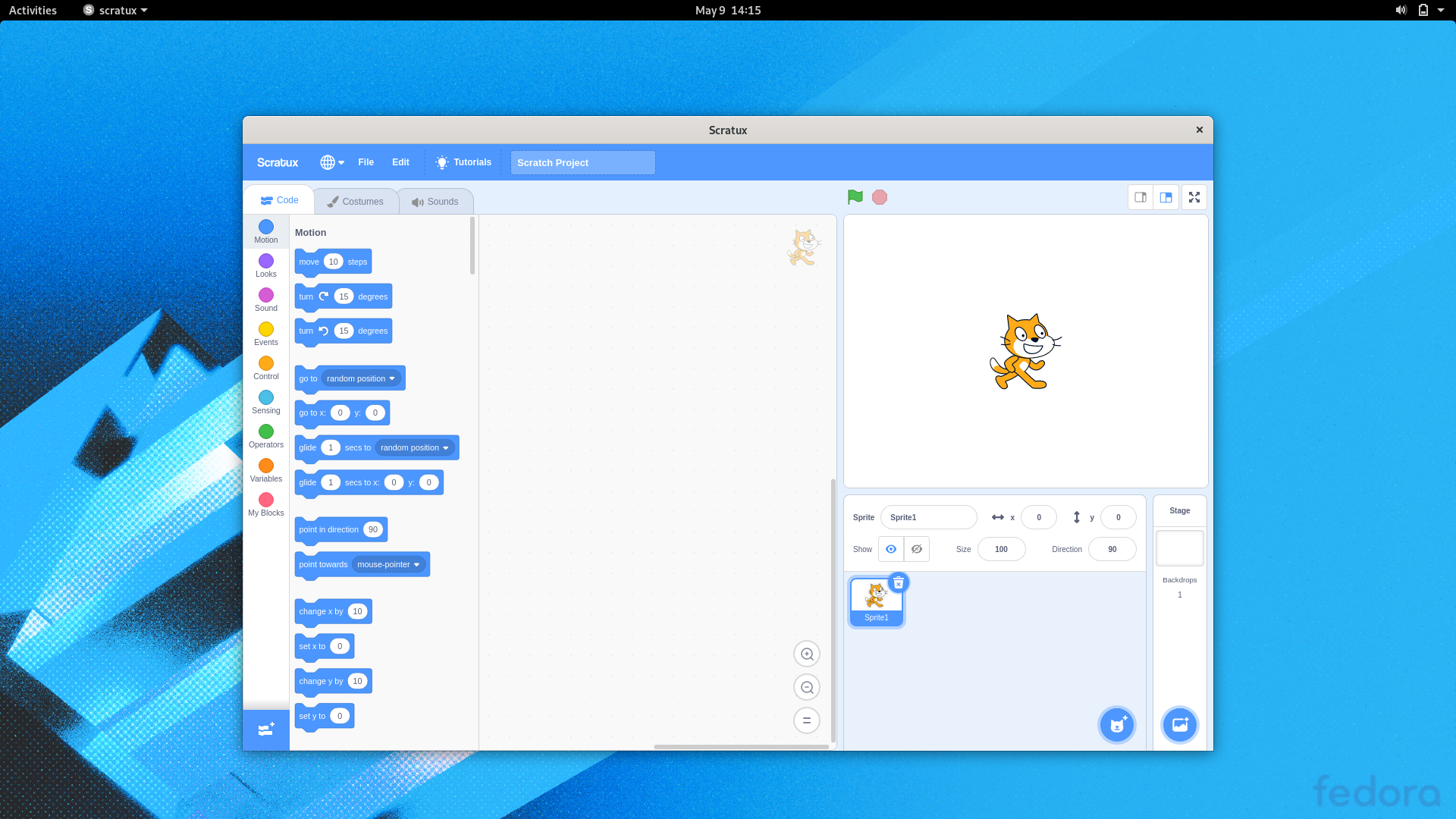The image size is (1456, 819).
Task: Open the File menu
Action: tap(366, 162)
